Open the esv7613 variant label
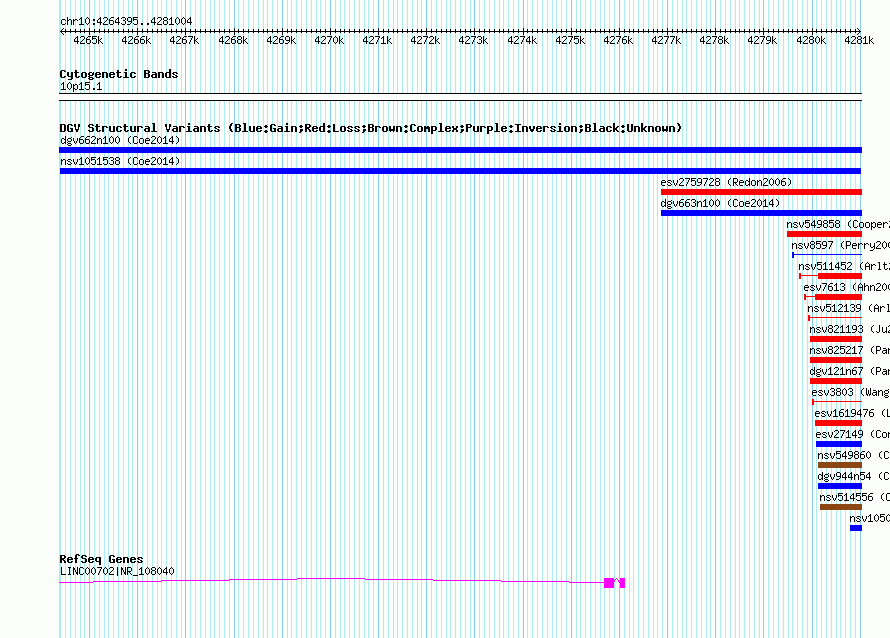 point(846,287)
